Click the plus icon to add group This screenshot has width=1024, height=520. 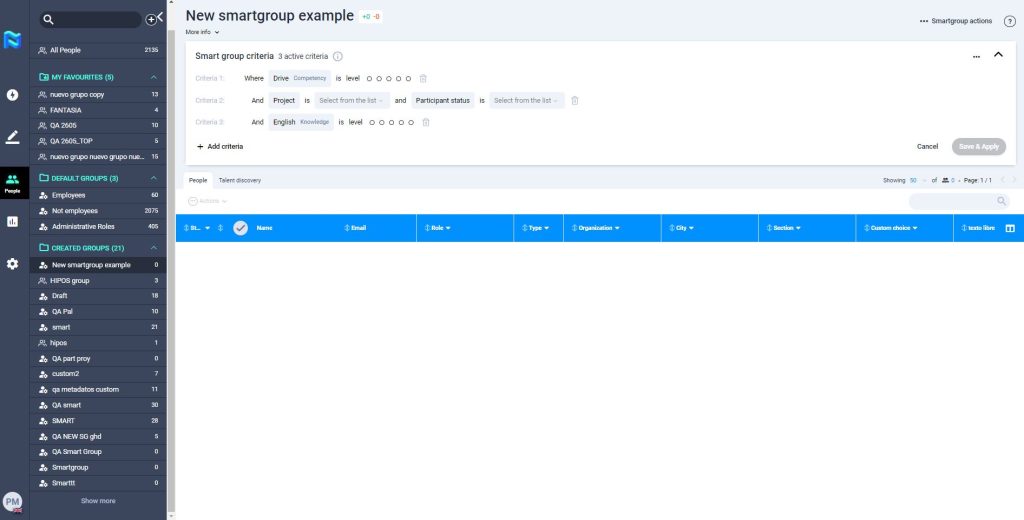tap(151, 19)
